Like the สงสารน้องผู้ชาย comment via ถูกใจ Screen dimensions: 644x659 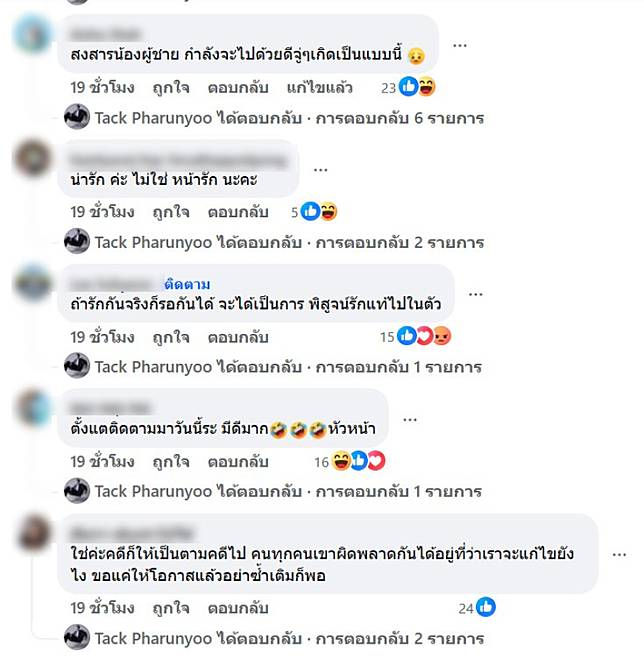[171, 88]
